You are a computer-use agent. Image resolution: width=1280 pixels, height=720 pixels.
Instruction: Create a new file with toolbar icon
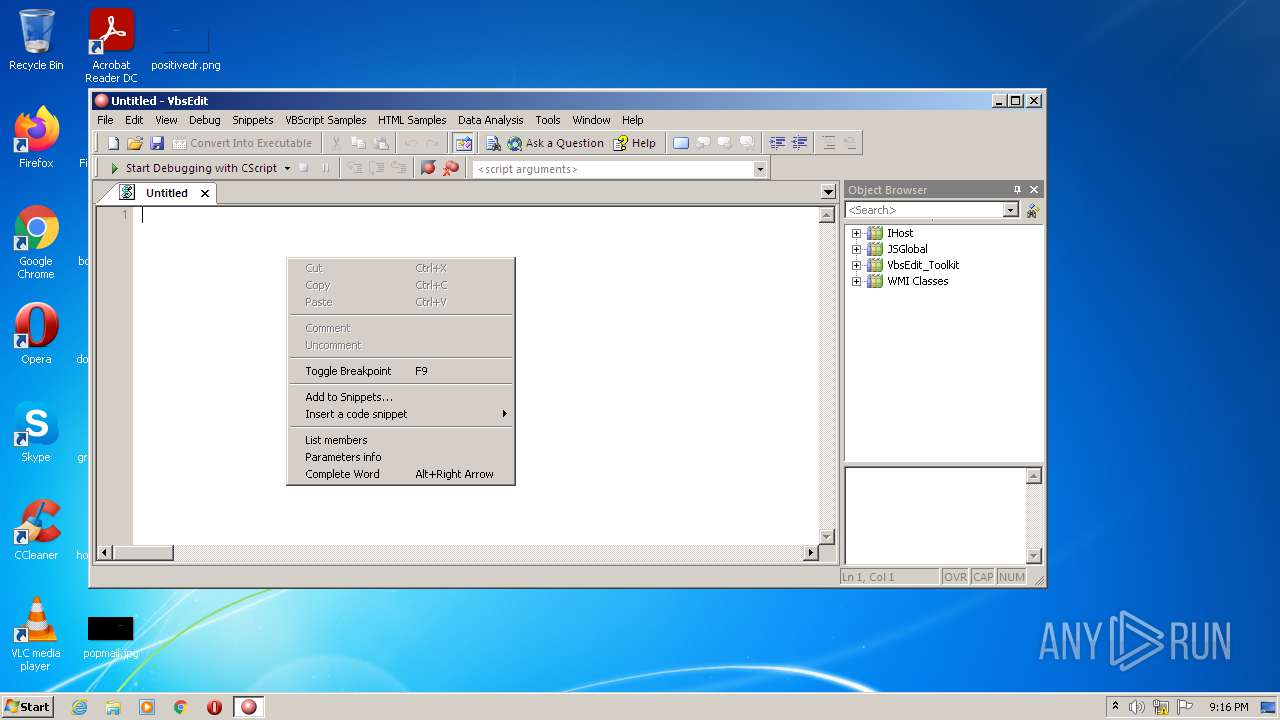113,143
